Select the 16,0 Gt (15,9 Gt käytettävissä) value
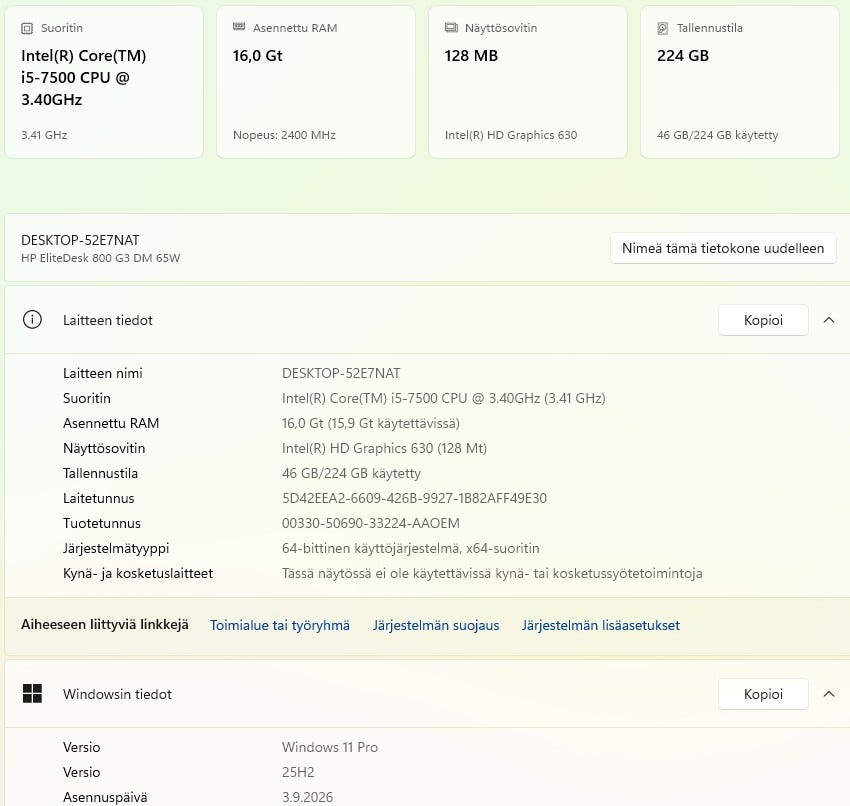 point(371,423)
